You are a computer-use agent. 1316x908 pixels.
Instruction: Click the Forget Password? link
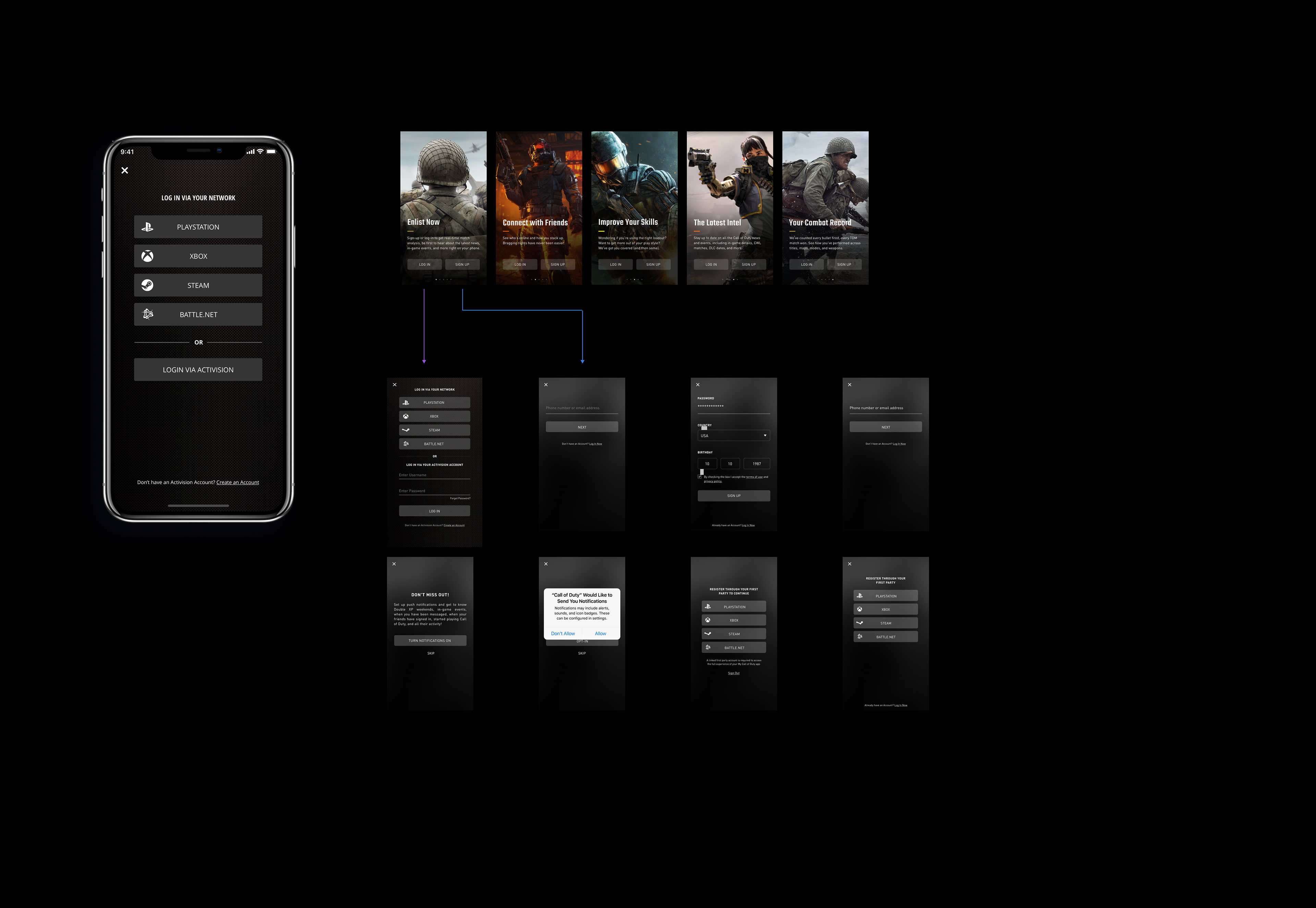[x=460, y=499]
